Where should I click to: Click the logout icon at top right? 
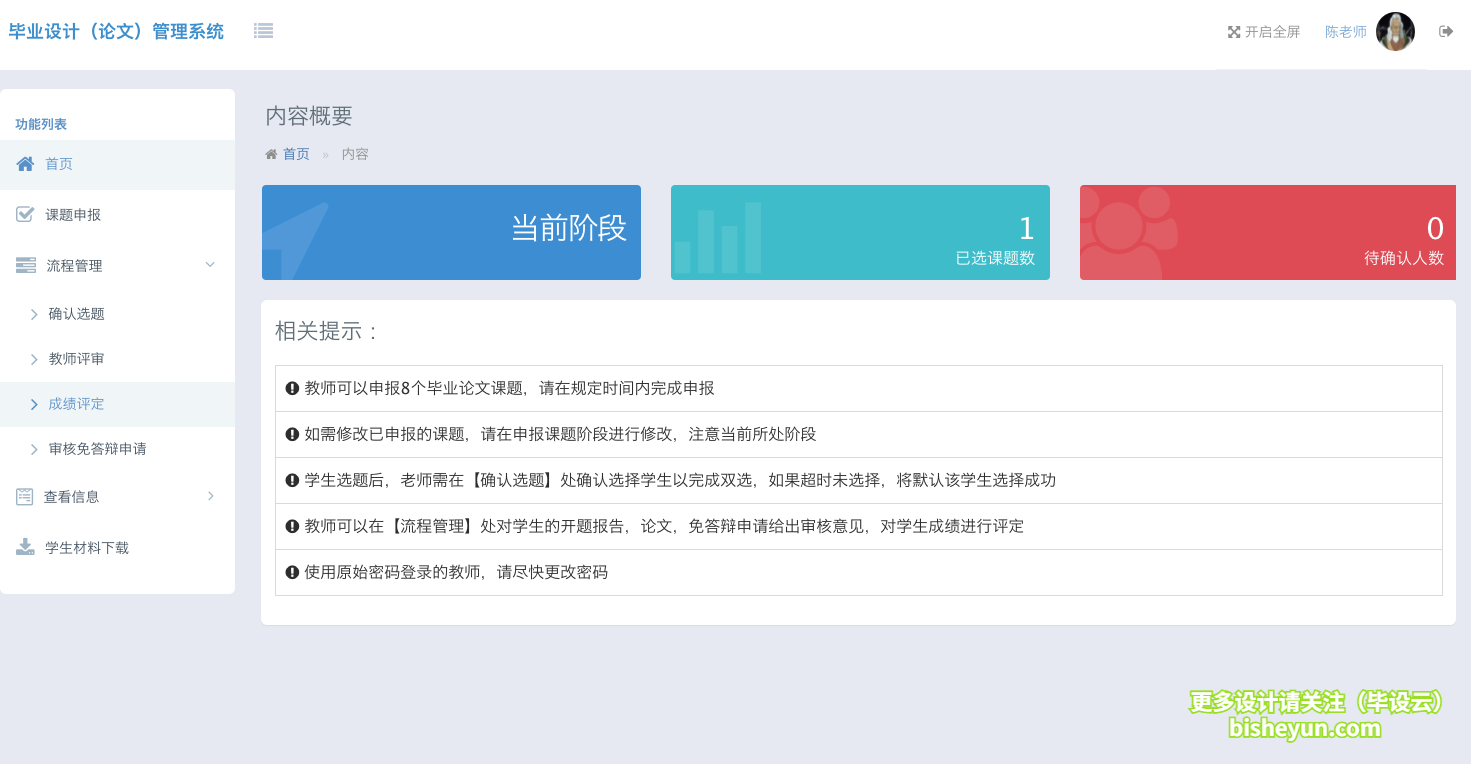click(x=1446, y=31)
